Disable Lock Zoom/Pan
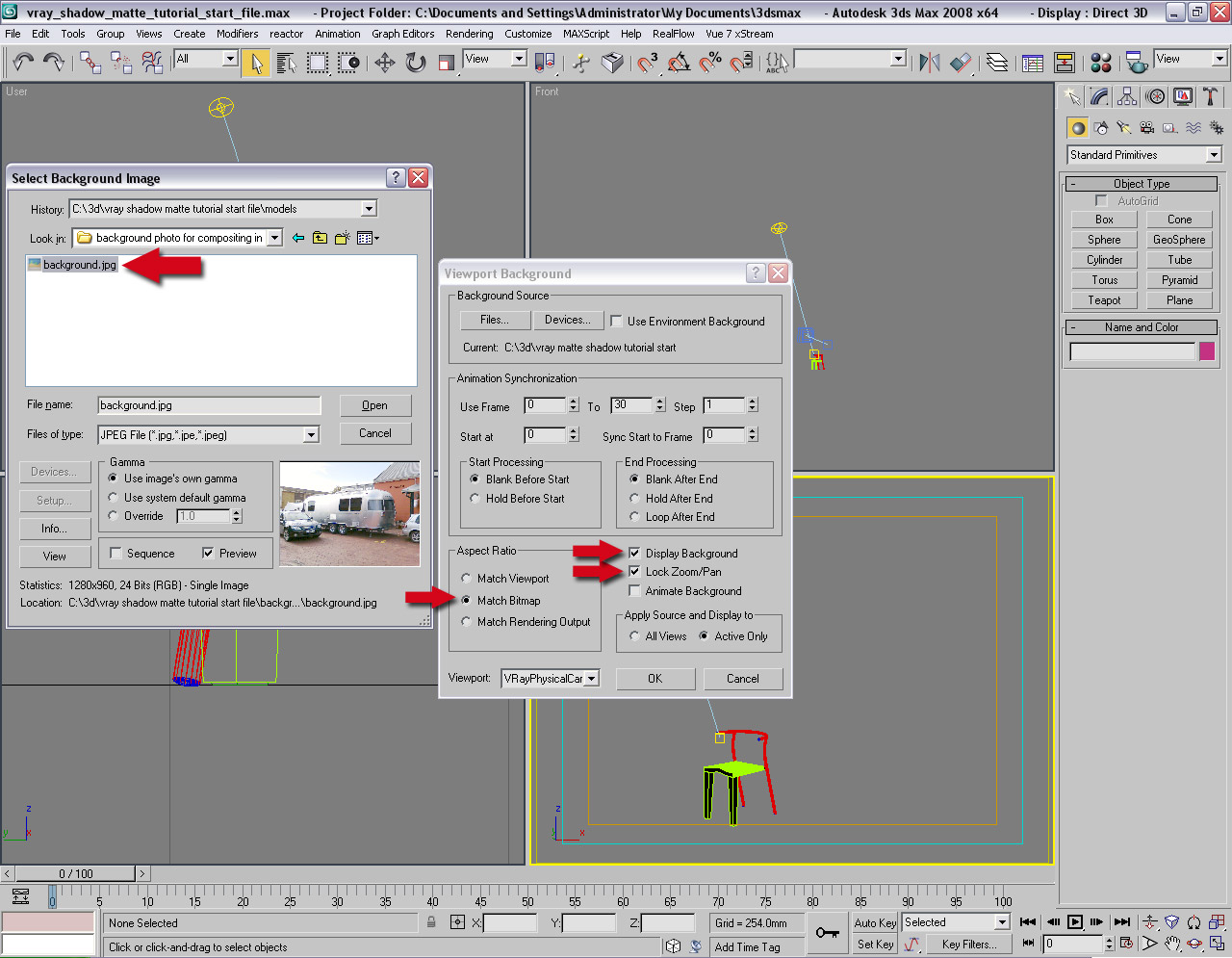The height and width of the screenshot is (958, 1232). 632,571
